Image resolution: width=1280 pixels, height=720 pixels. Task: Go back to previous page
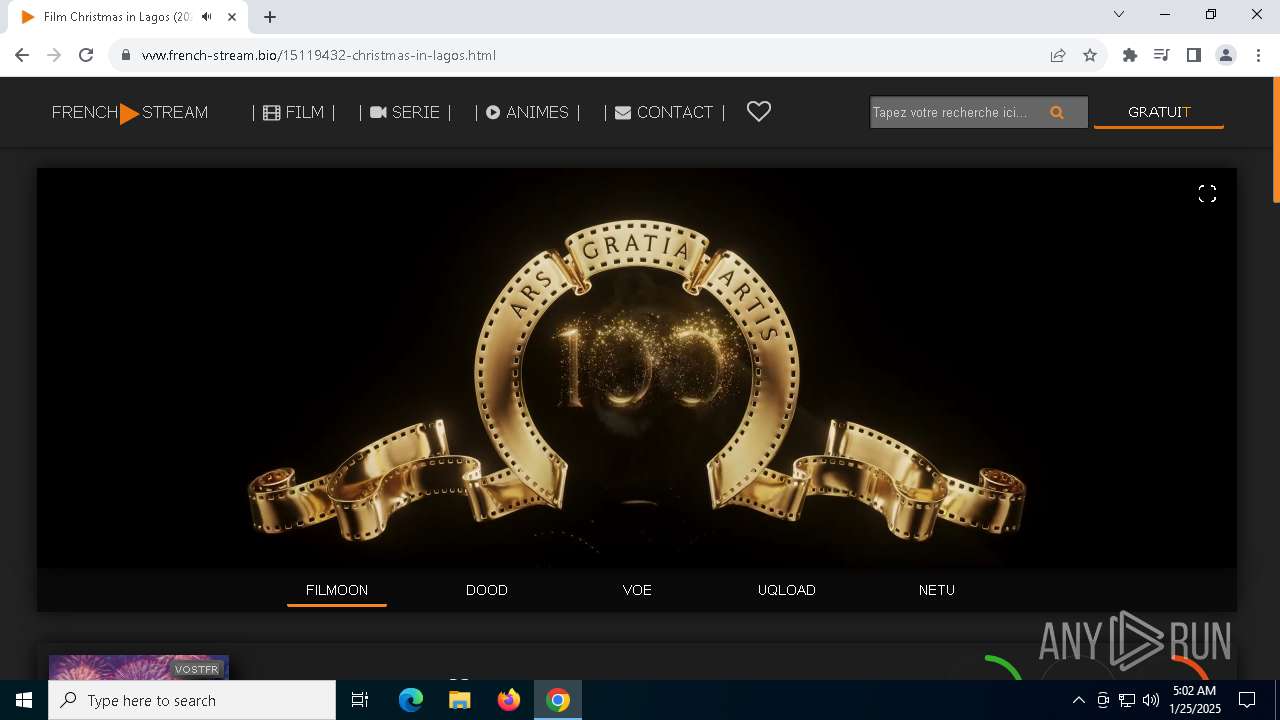click(22, 55)
